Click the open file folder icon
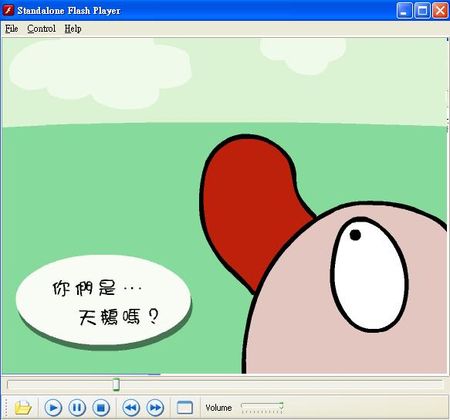 [23, 407]
